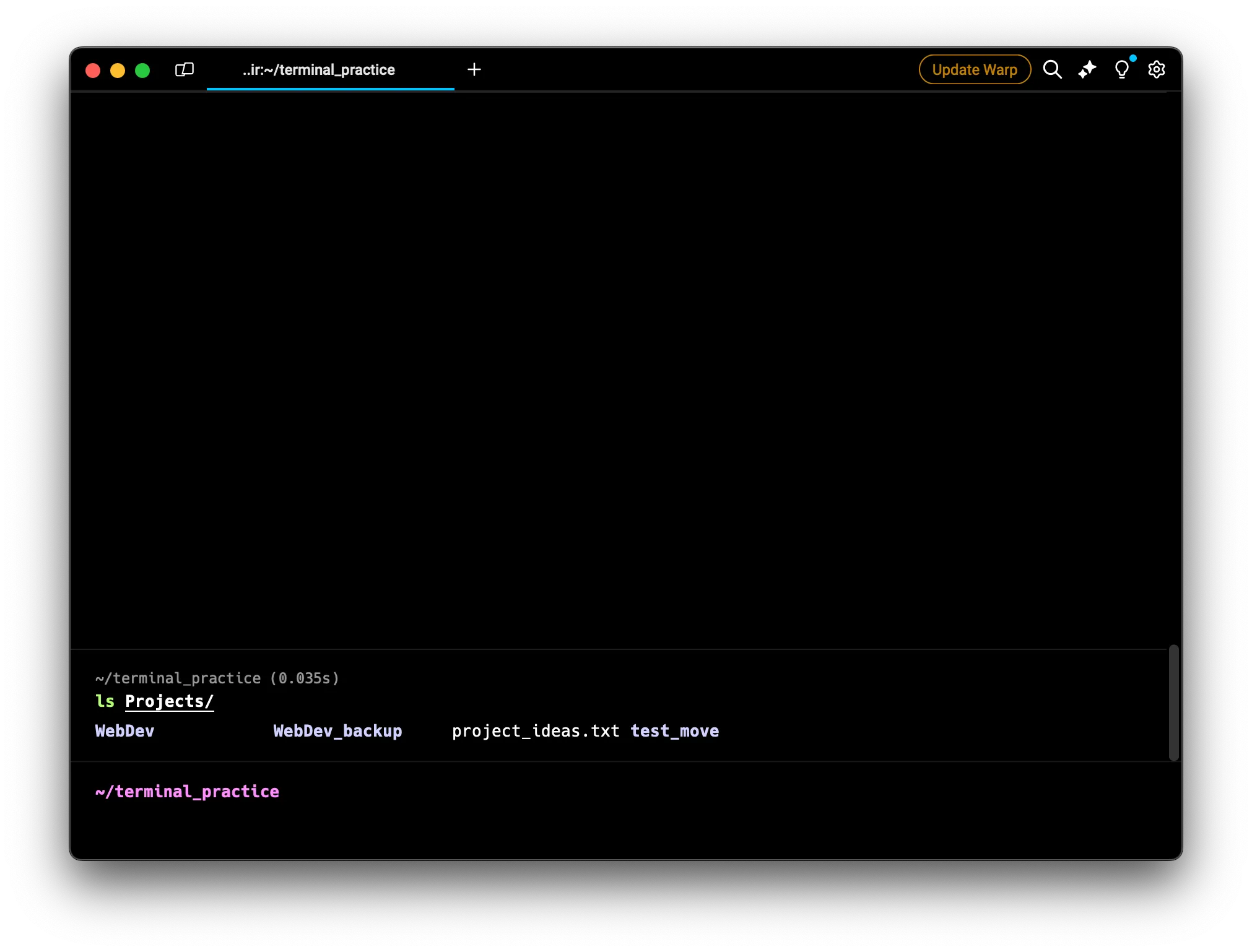
Task: Open the settings gear icon
Action: click(1156, 69)
